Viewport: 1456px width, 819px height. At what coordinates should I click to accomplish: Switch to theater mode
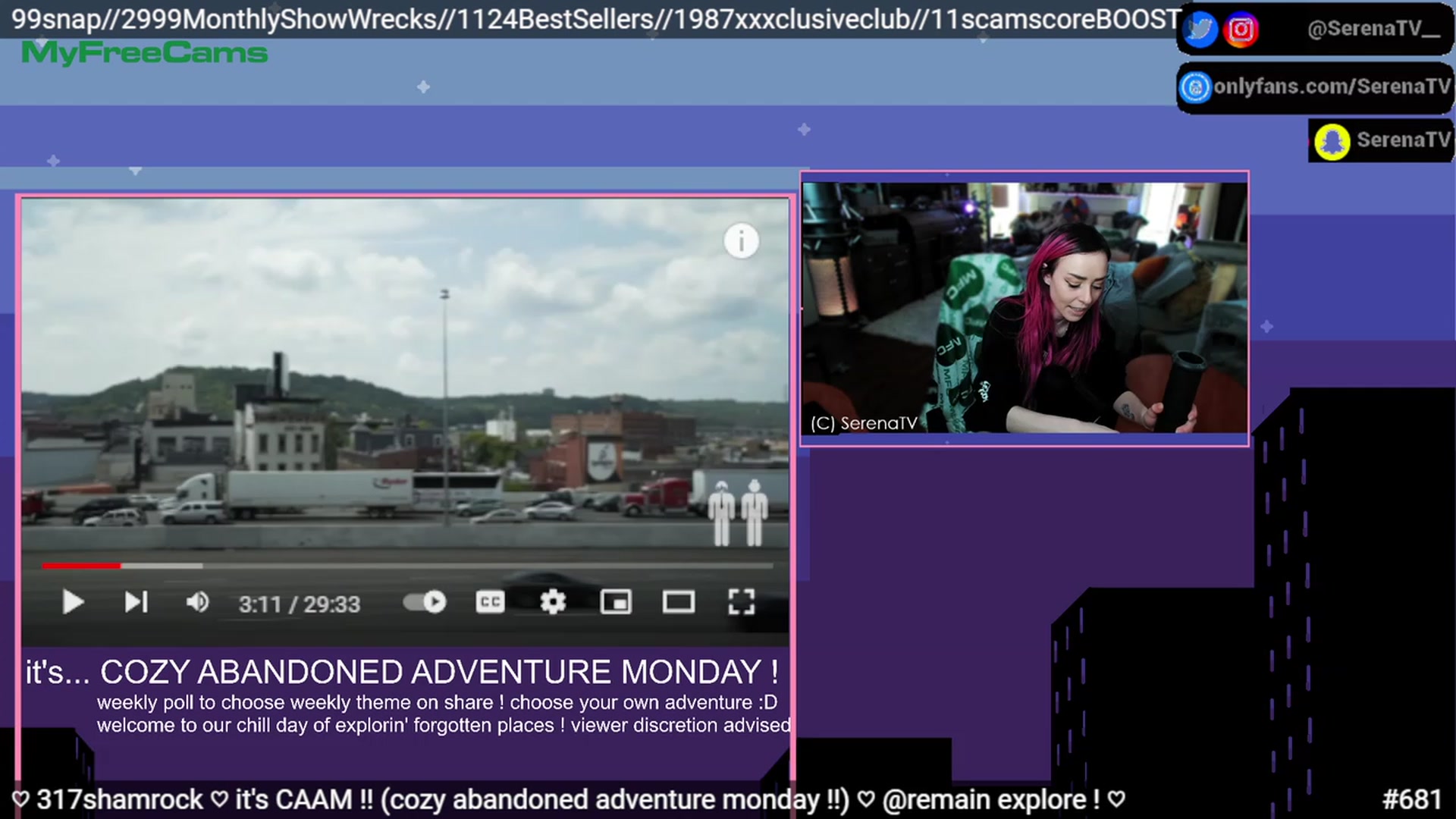point(679,603)
